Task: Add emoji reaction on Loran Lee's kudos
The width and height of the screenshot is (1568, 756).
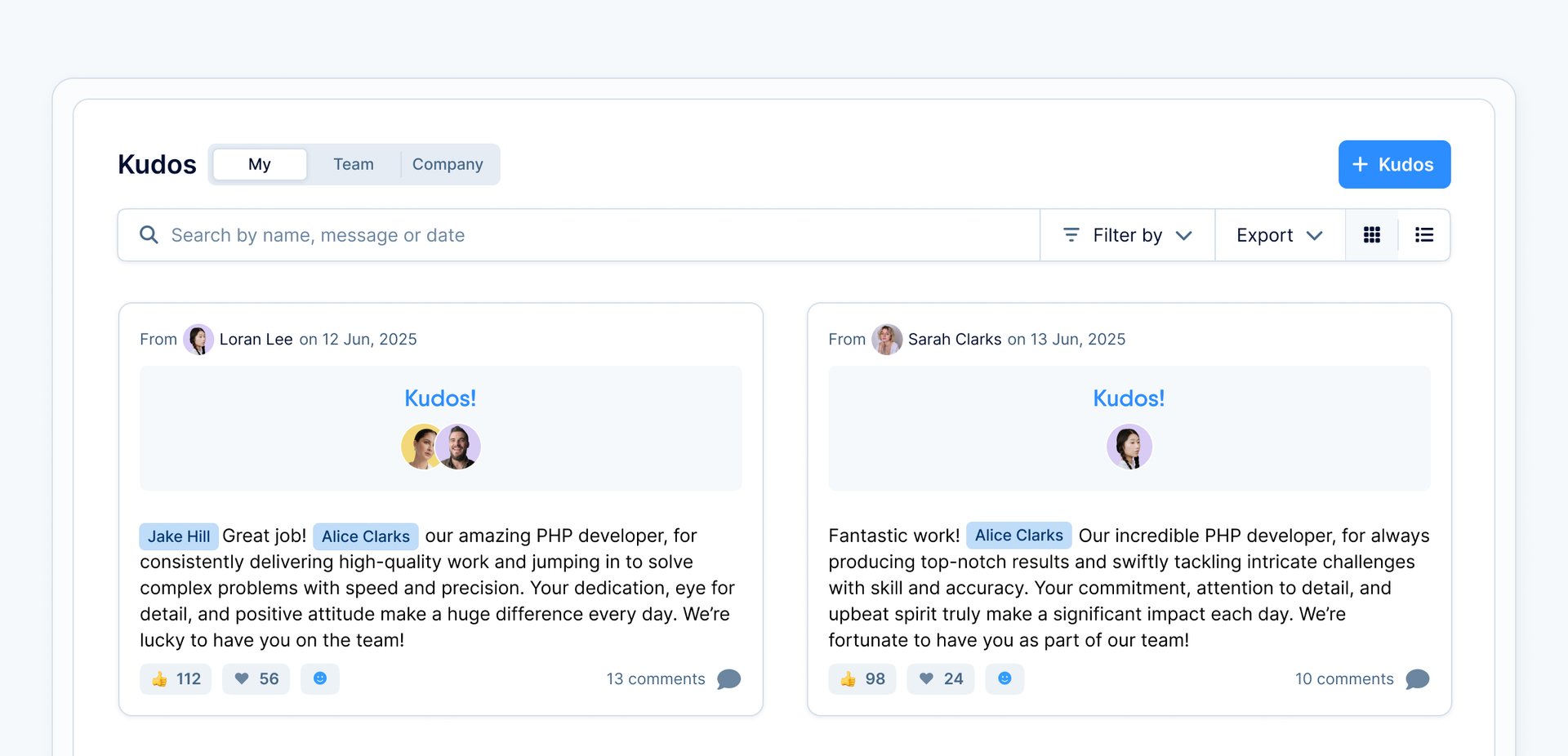Action: pyautogui.click(x=320, y=678)
